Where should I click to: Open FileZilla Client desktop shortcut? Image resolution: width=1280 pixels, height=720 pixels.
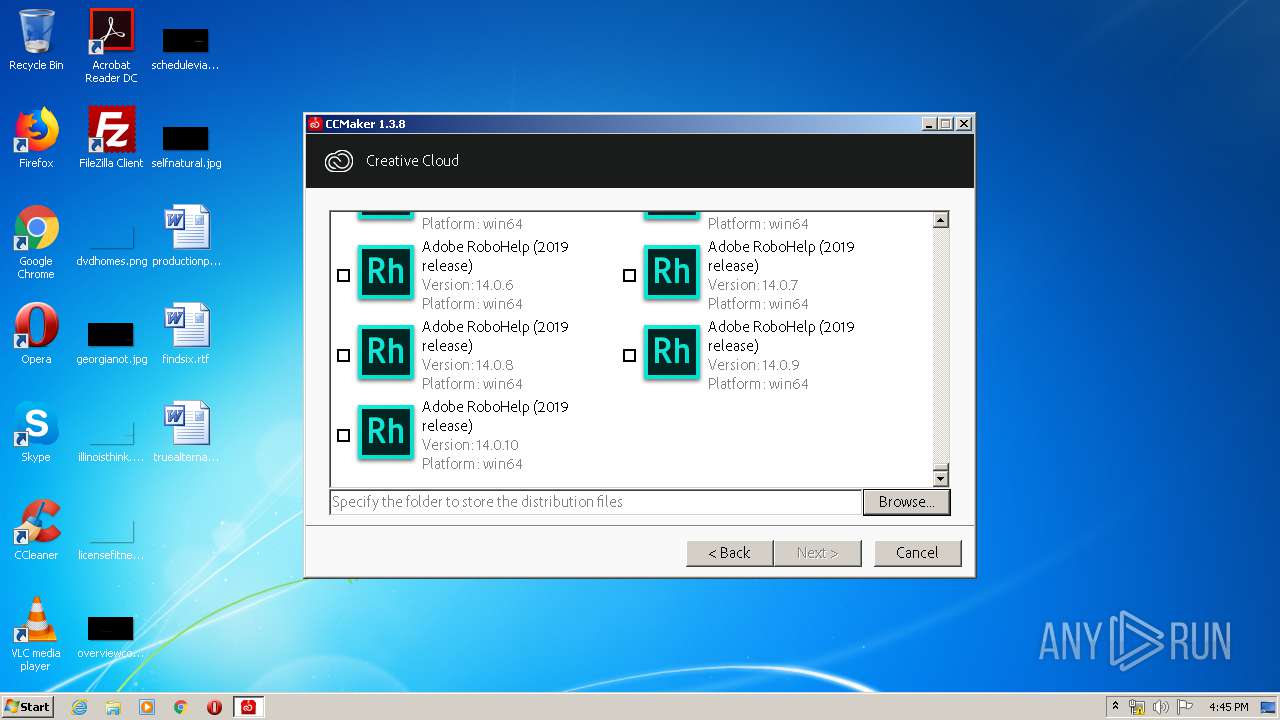(x=111, y=138)
